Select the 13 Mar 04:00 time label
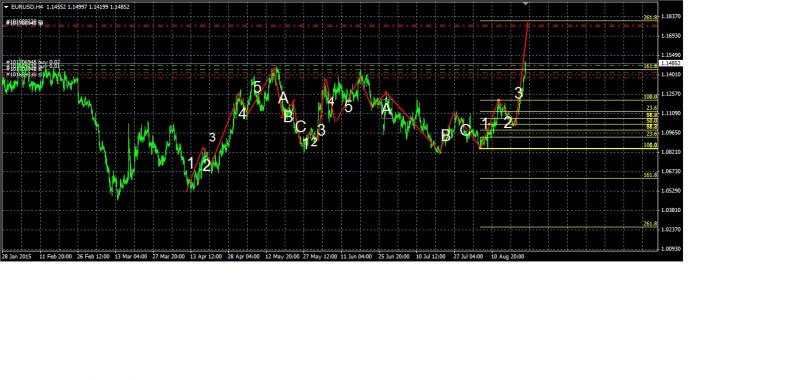The height and width of the screenshot is (380, 800). (x=132, y=257)
